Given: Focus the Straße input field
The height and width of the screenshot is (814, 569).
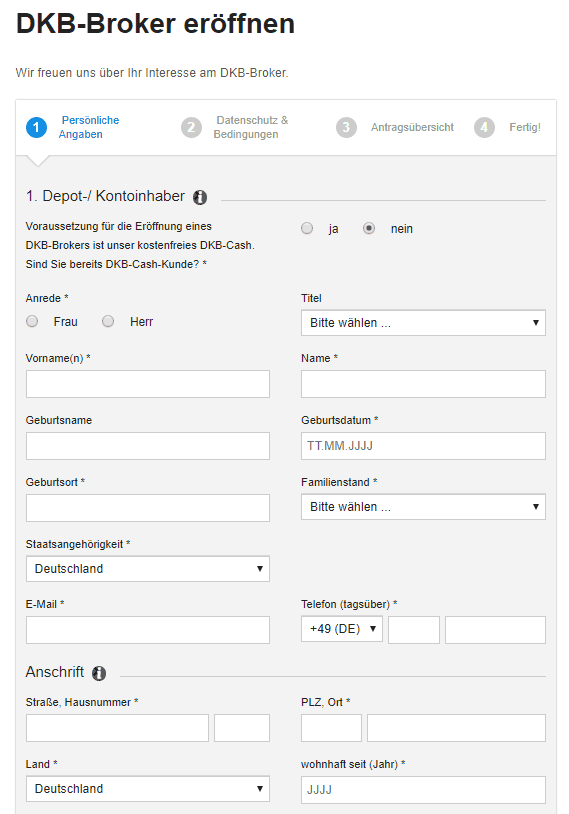Looking at the screenshot, I should point(117,728).
